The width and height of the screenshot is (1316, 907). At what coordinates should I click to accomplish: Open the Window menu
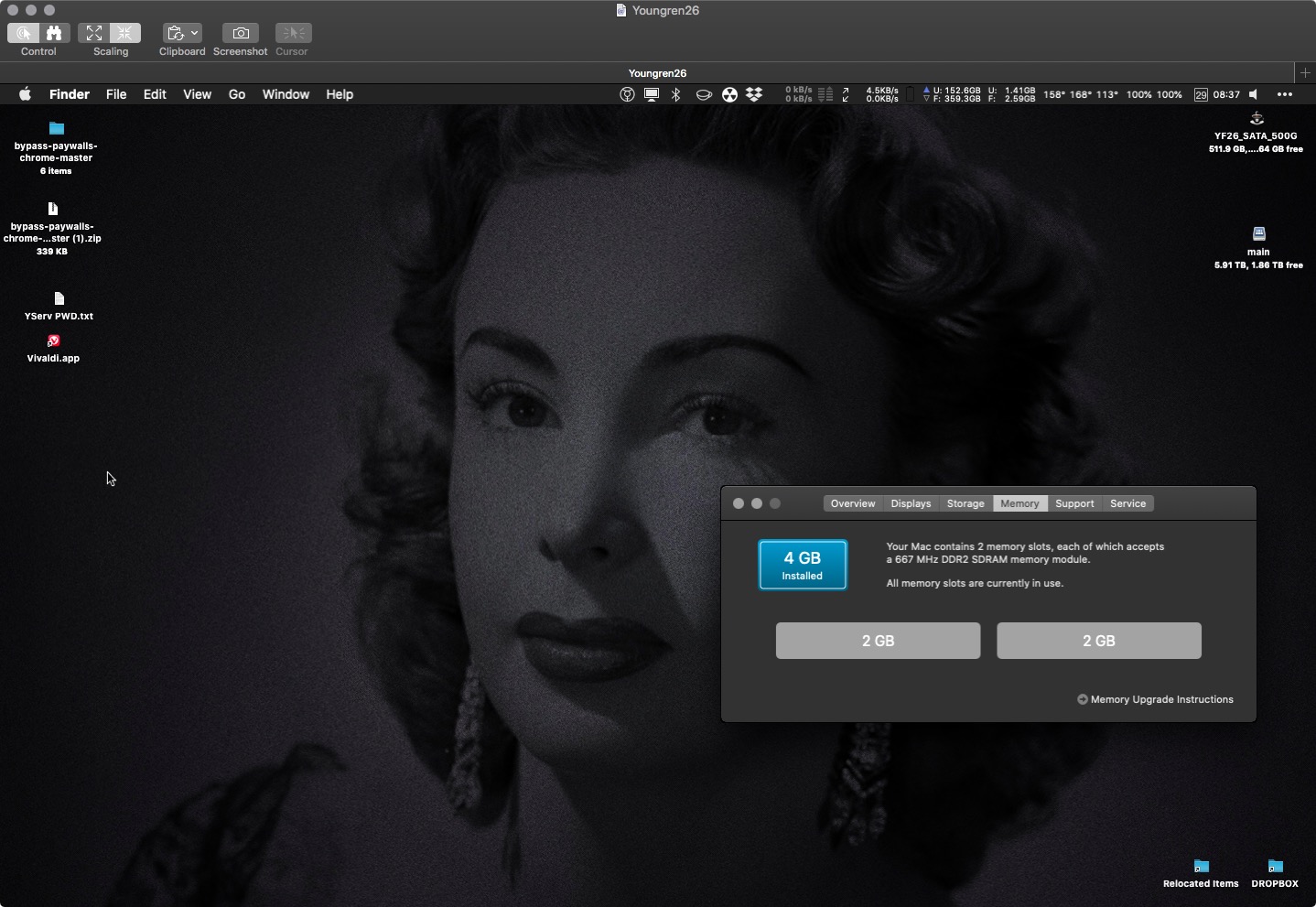pos(286,94)
